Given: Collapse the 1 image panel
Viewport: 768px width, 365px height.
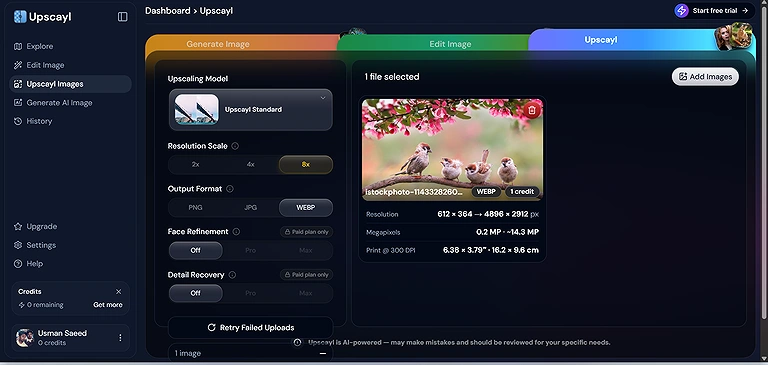Looking at the screenshot, I should (323, 353).
